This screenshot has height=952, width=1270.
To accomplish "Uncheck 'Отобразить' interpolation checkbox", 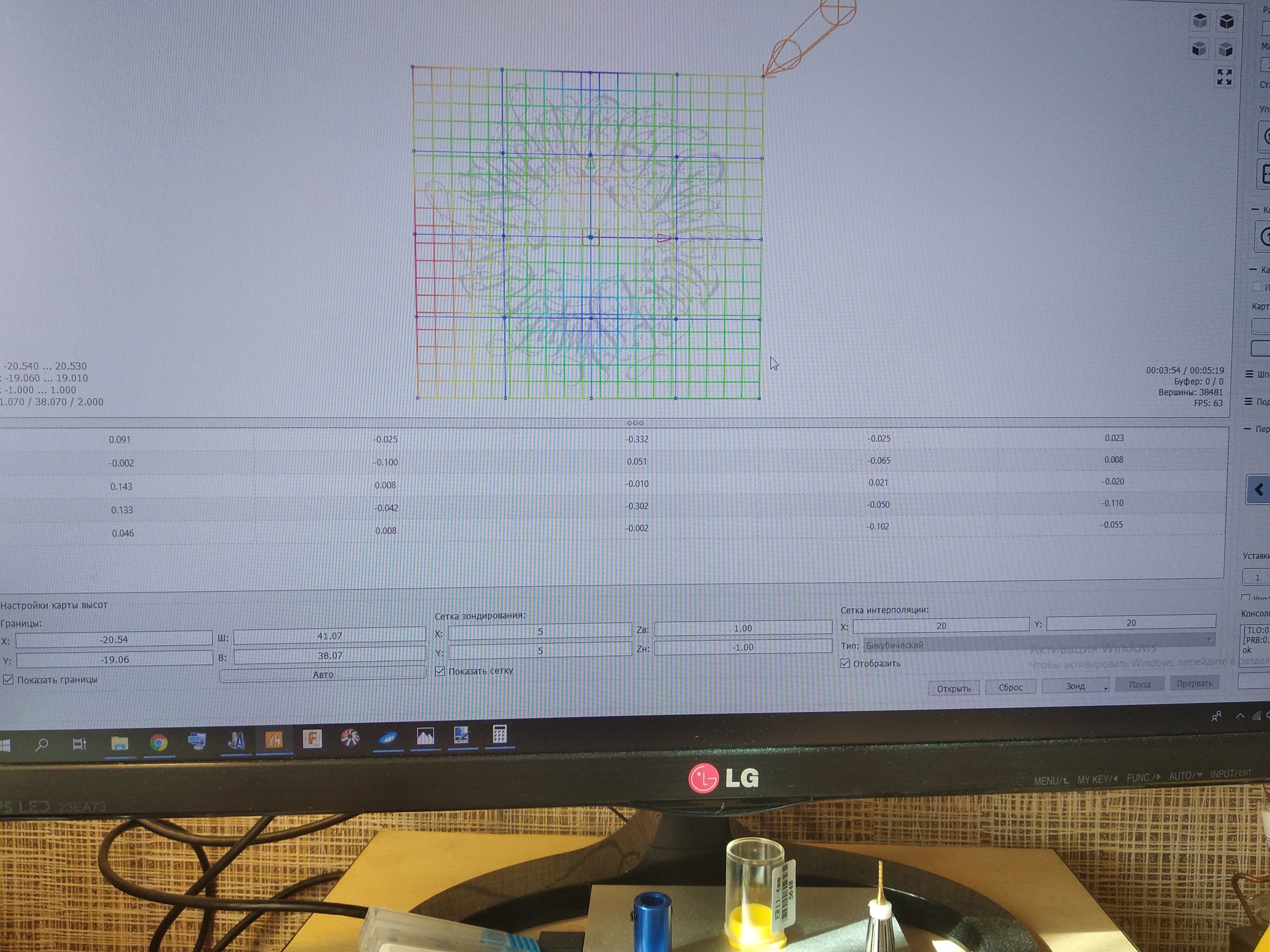I will click(845, 663).
